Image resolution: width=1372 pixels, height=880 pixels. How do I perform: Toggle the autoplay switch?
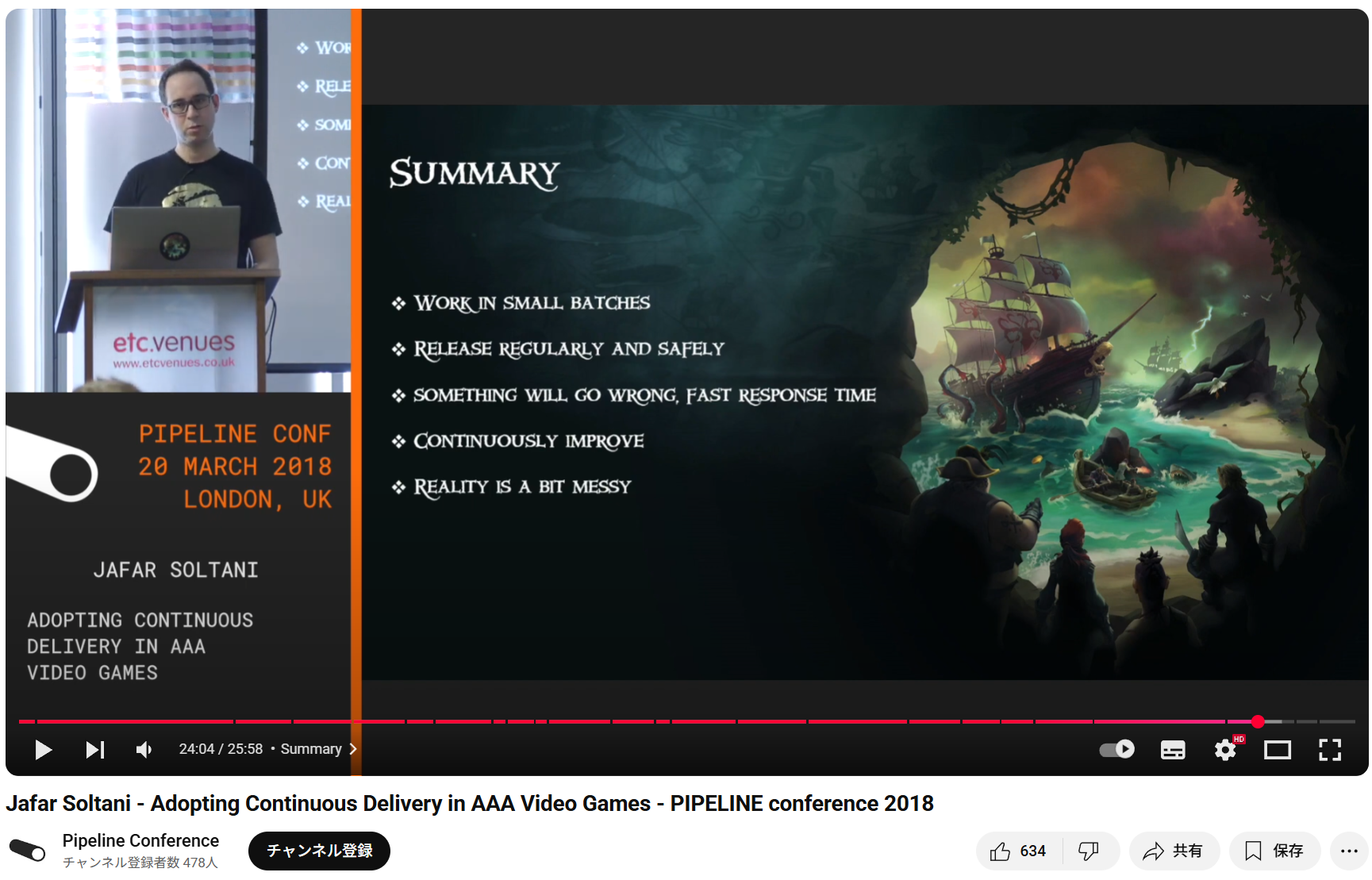pos(1116,749)
